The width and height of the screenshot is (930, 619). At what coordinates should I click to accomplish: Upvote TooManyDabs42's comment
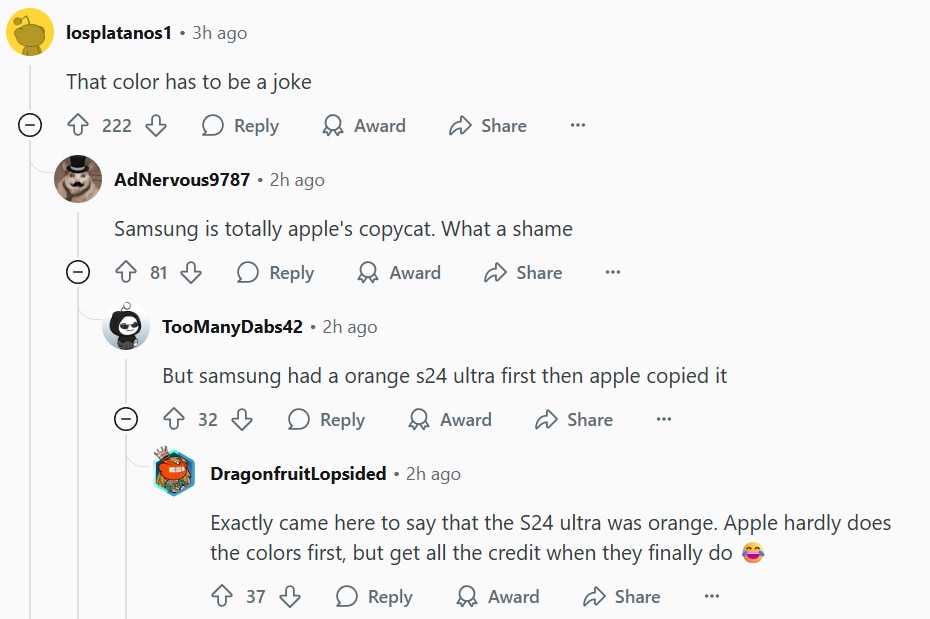[174, 420]
